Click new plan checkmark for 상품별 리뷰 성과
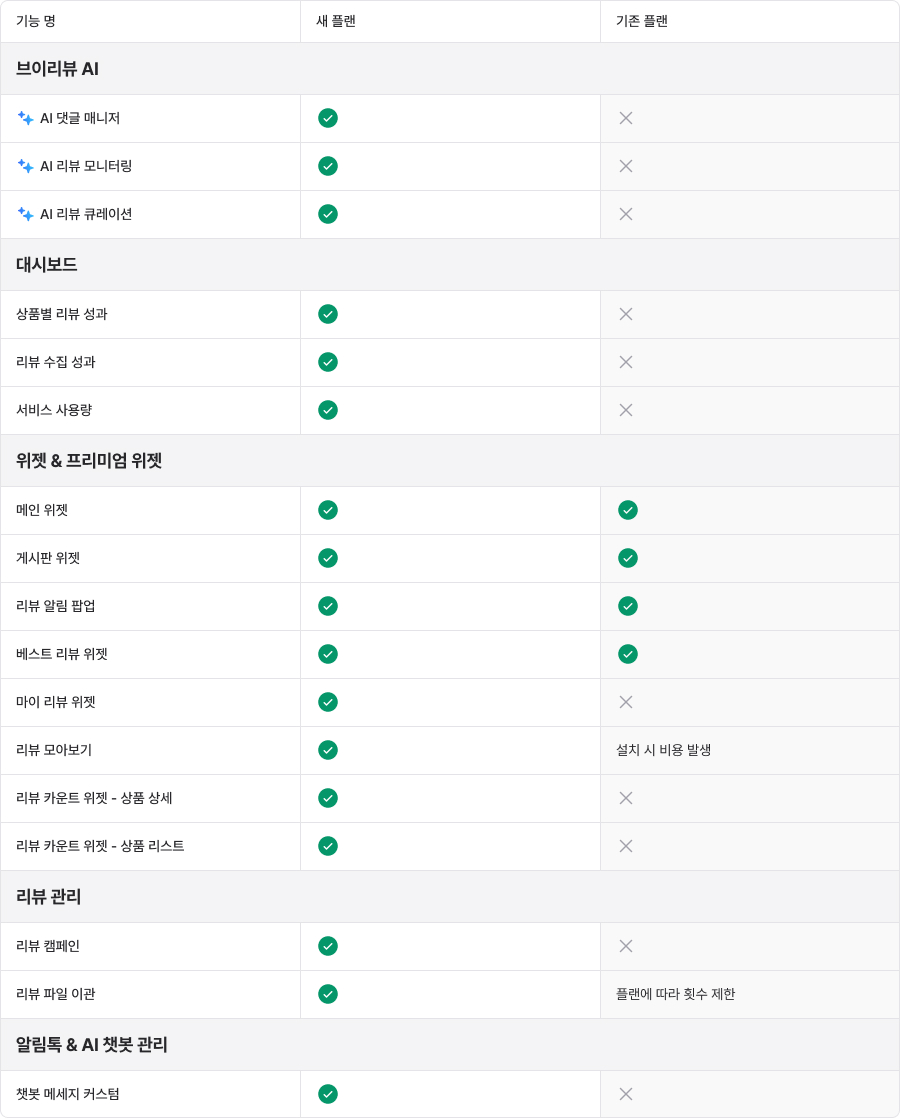 click(328, 314)
